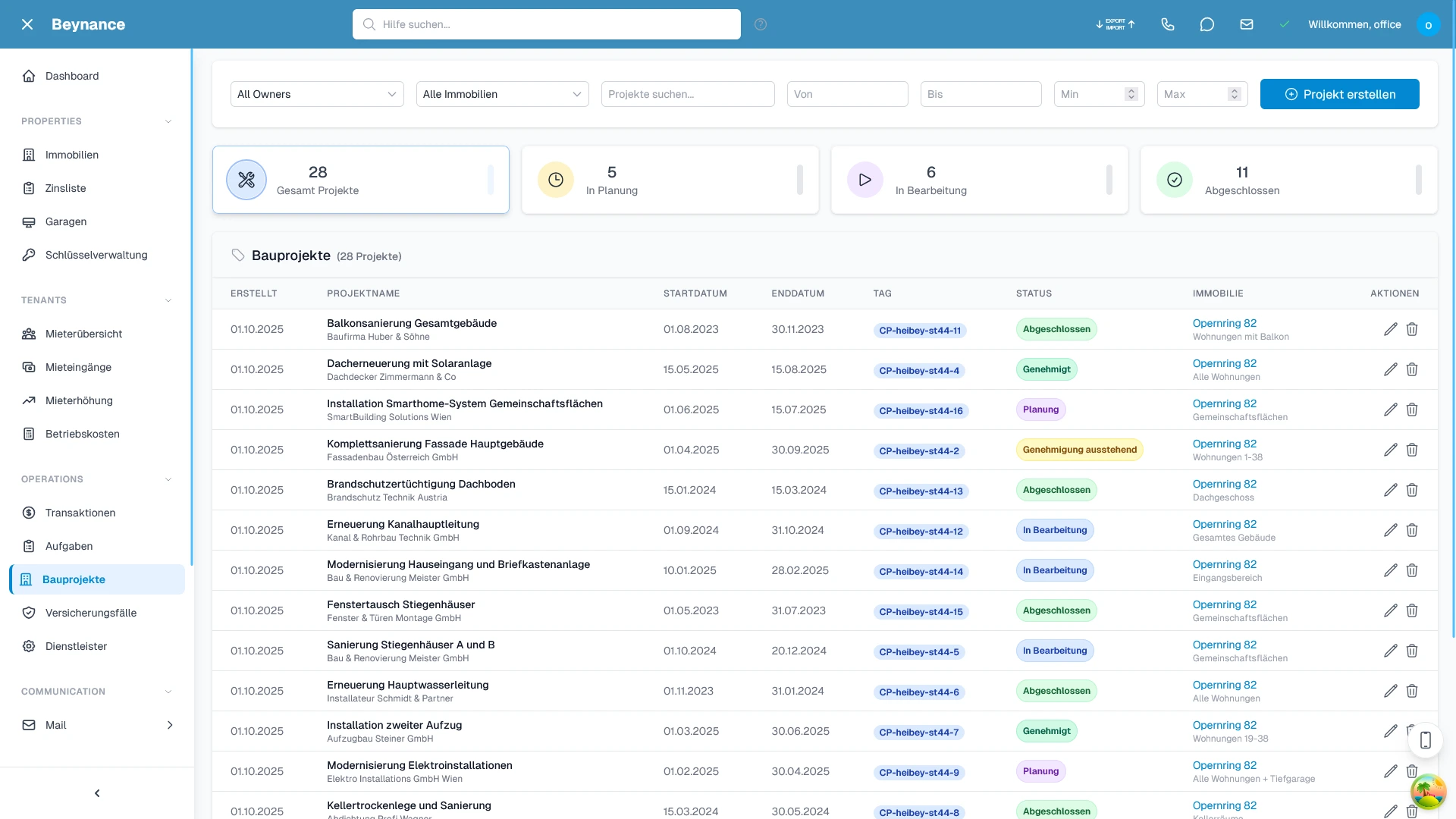The image size is (1456, 819).
Task: Switch to Versicherungsfälle in the sidebar
Action: (89, 613)
